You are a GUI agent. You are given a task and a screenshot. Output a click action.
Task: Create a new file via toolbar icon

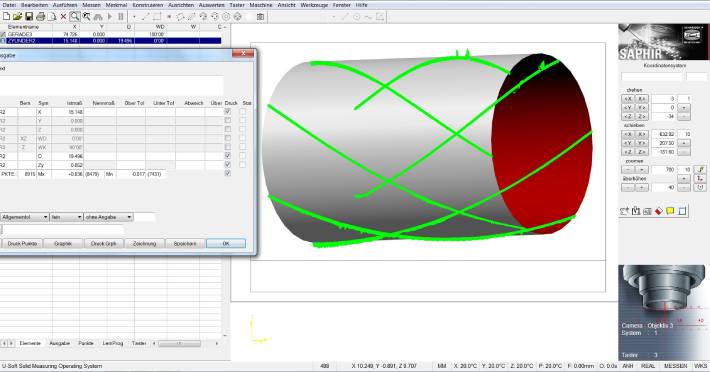6,17
